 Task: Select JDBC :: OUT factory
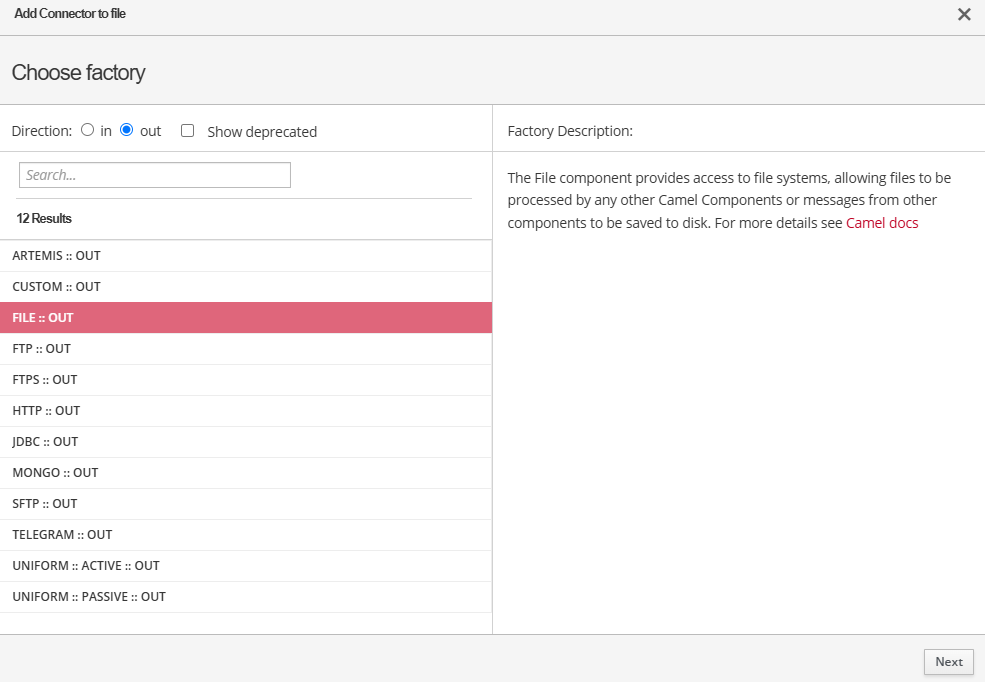click(46, 442)
